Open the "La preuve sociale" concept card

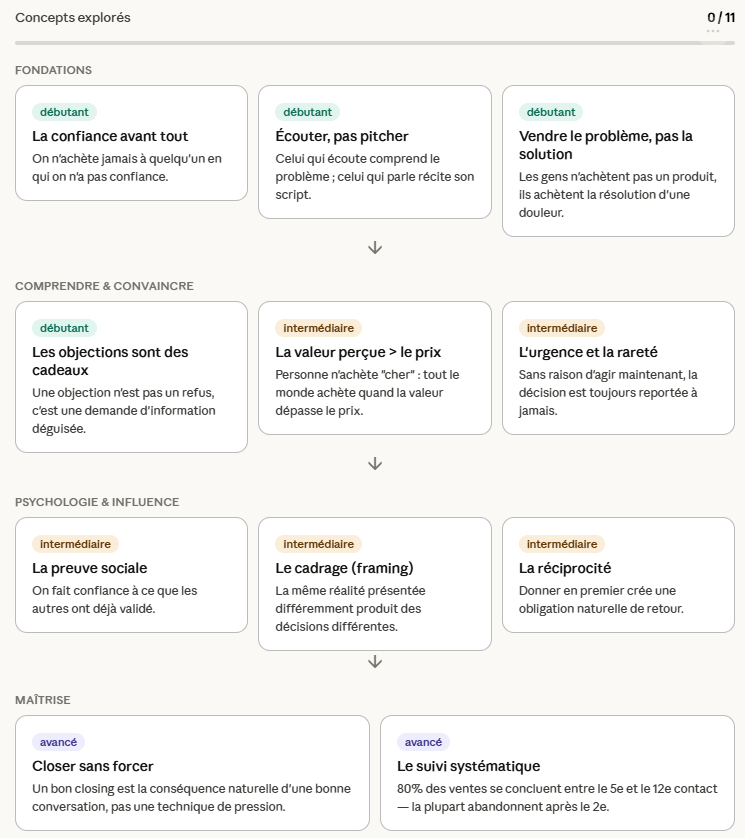(131, 575)
